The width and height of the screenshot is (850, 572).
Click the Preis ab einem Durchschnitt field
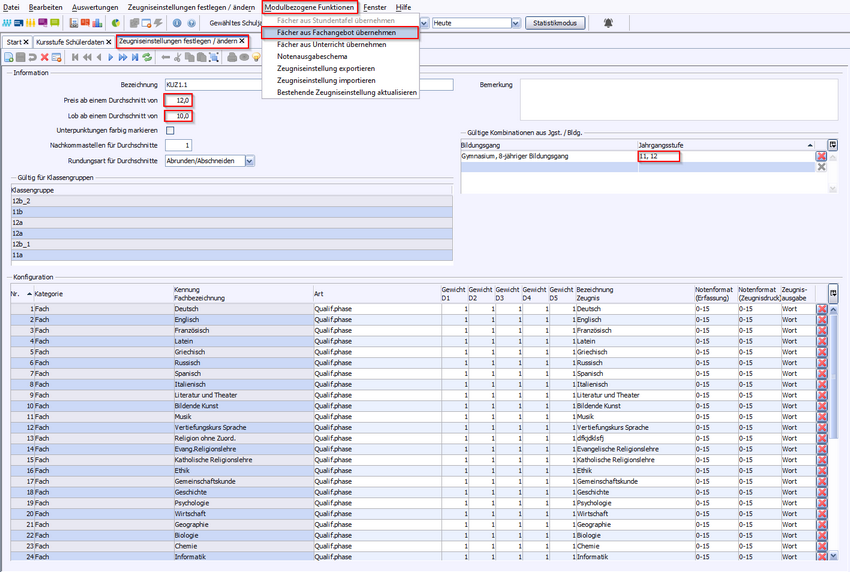click(182, 100)
